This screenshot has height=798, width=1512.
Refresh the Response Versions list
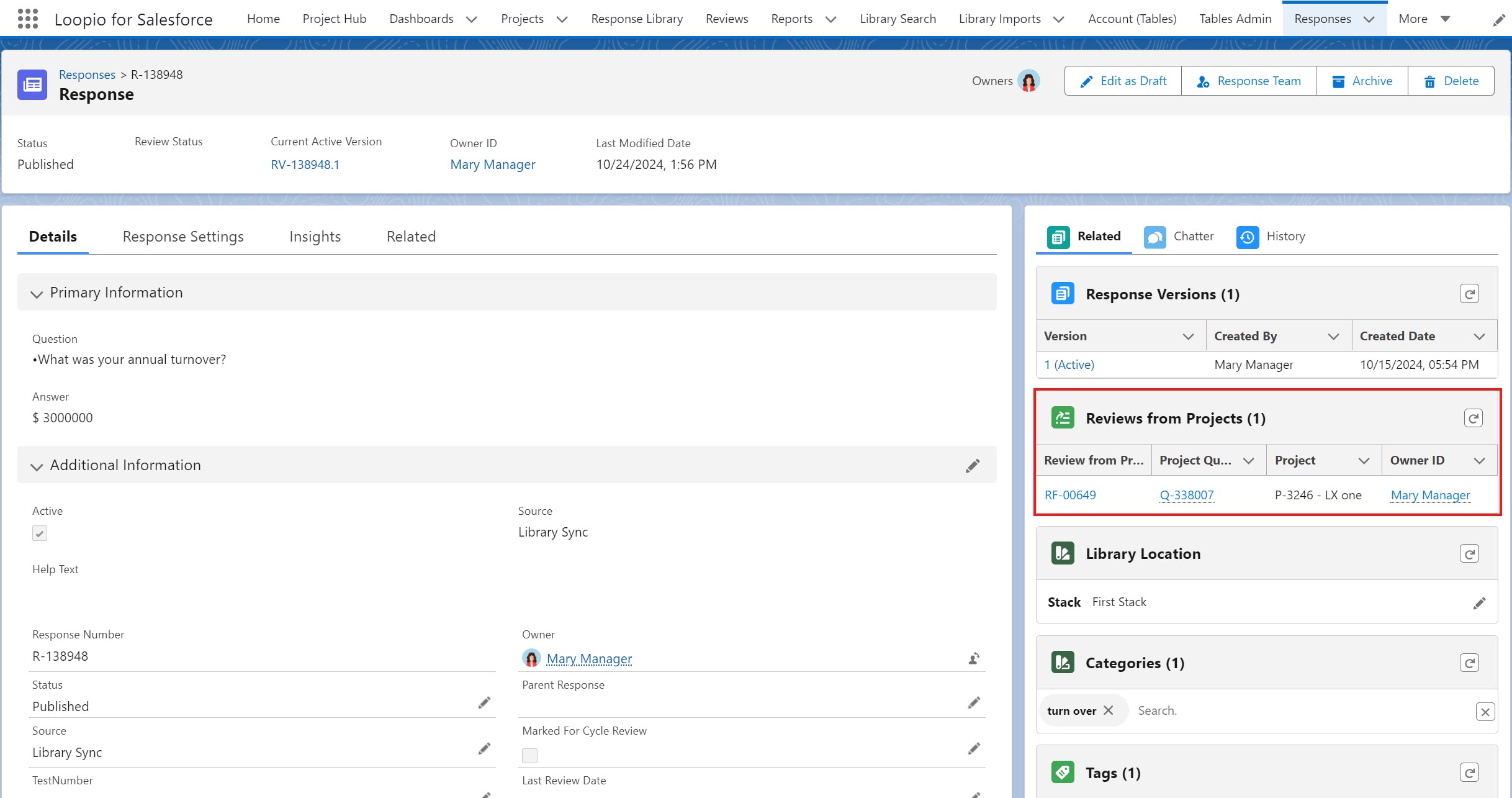[x=1469, y=294]
